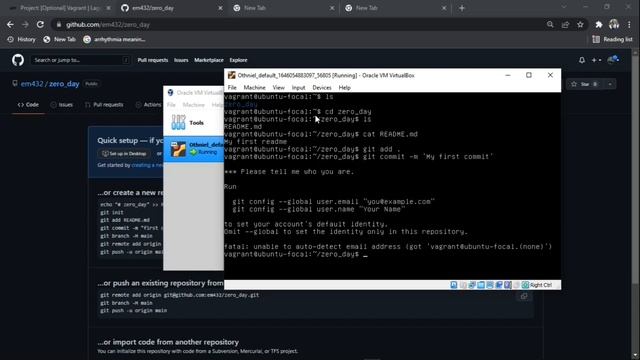Screen dimensions: 640x360
Task: Open the GitHub home logo
Action: pyautogui.click(x=18, y=60)
